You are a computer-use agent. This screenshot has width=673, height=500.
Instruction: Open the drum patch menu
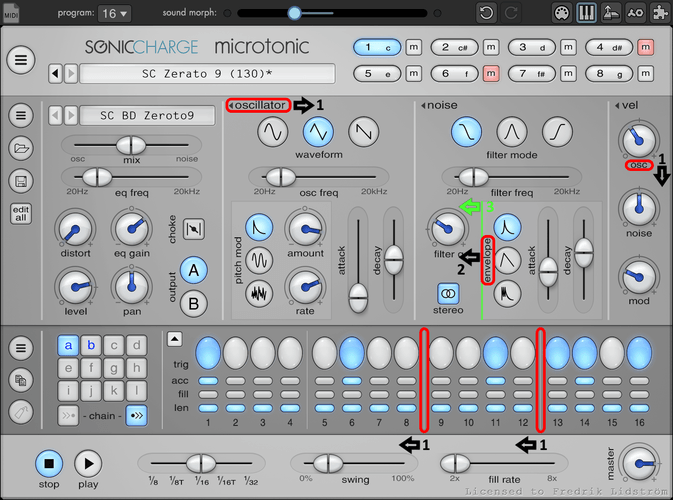point(21,115)
